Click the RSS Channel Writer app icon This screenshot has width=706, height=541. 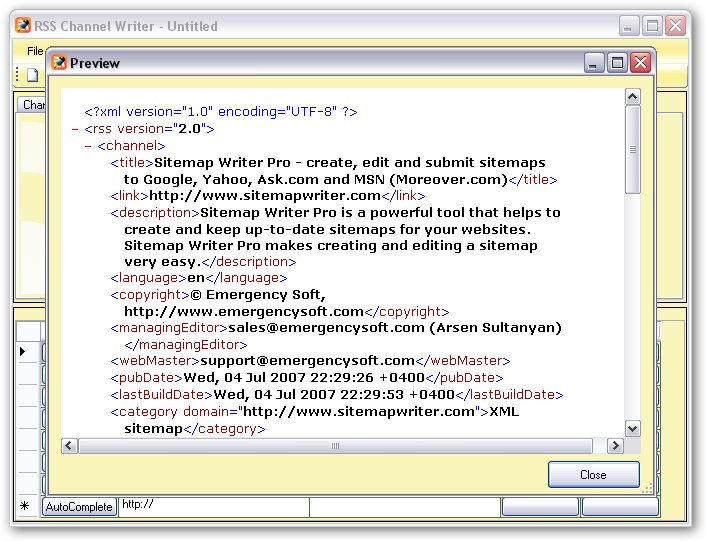pos(23,25)
